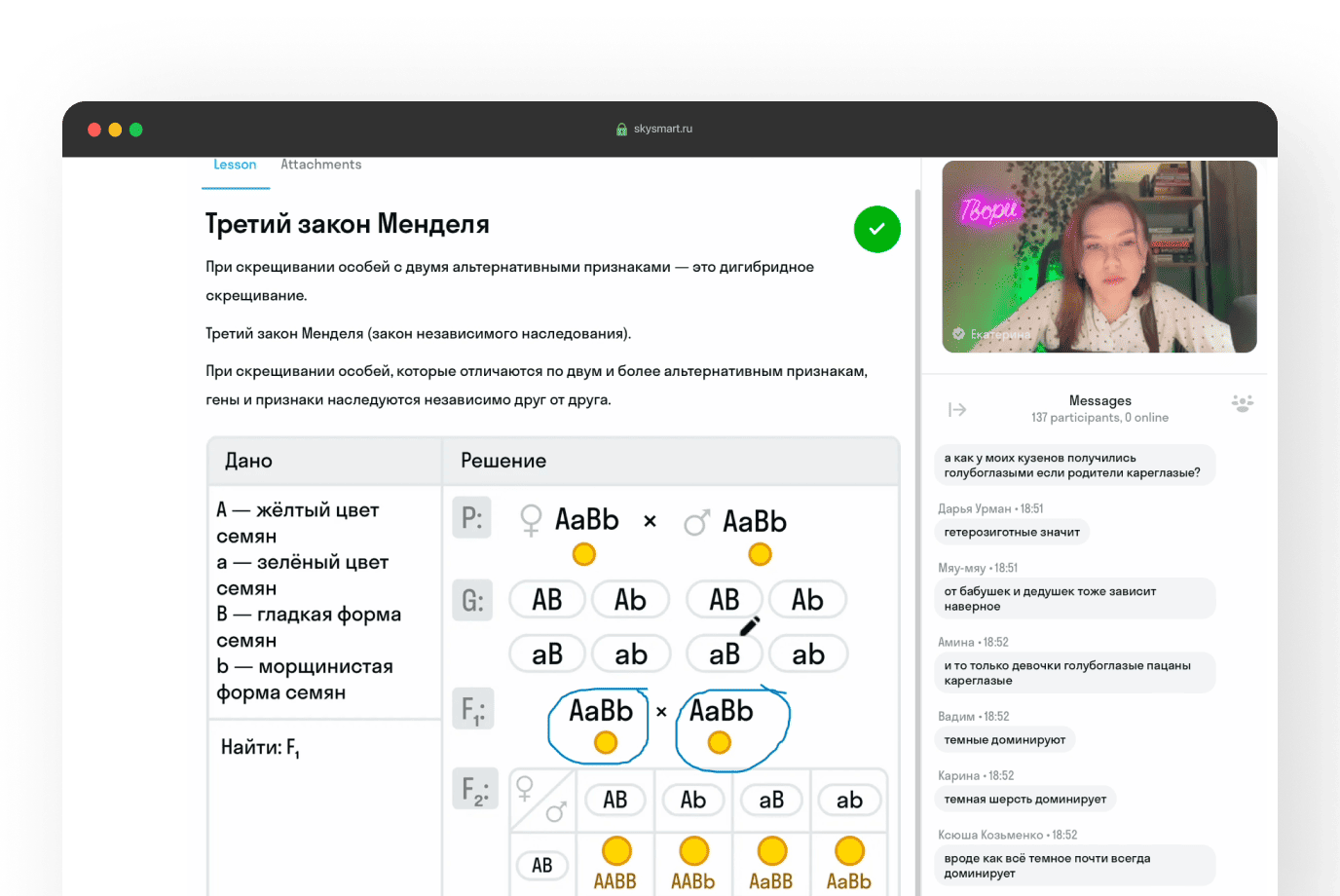Click the yellow seed under female parent AaBb
1340x896 pixels.
point(584,554)
